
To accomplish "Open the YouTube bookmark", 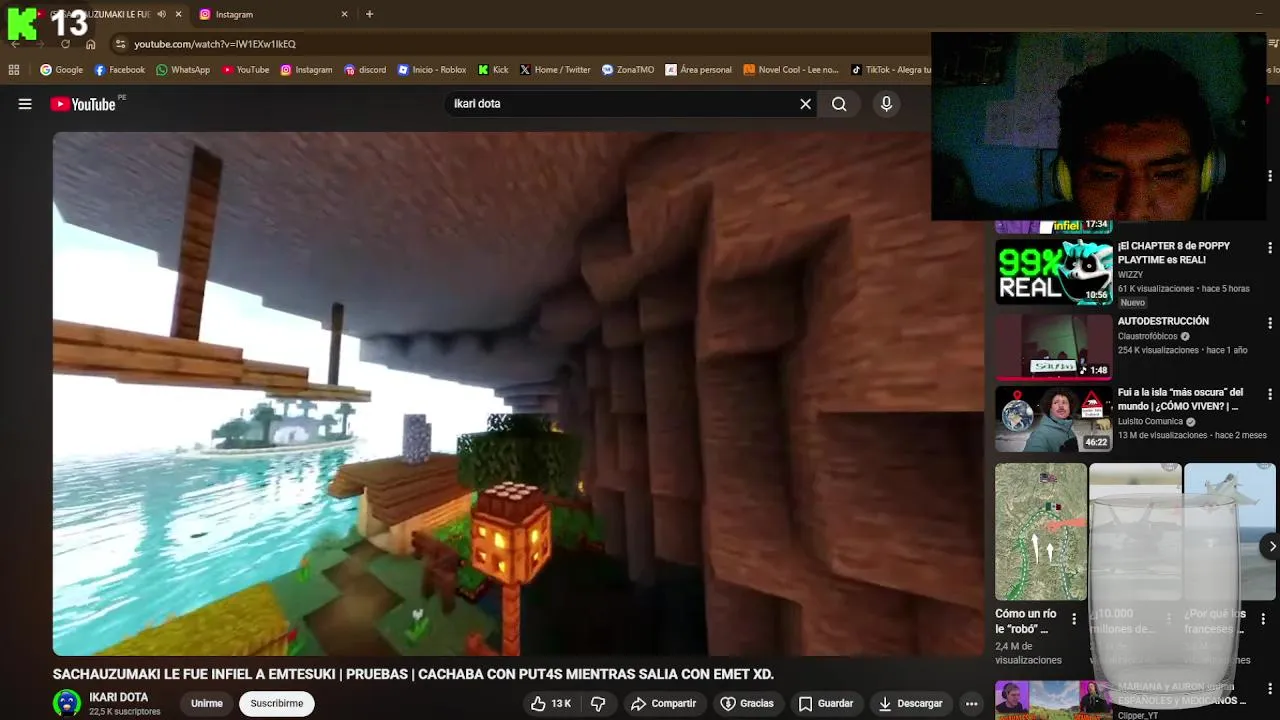I will pos(245,70).
